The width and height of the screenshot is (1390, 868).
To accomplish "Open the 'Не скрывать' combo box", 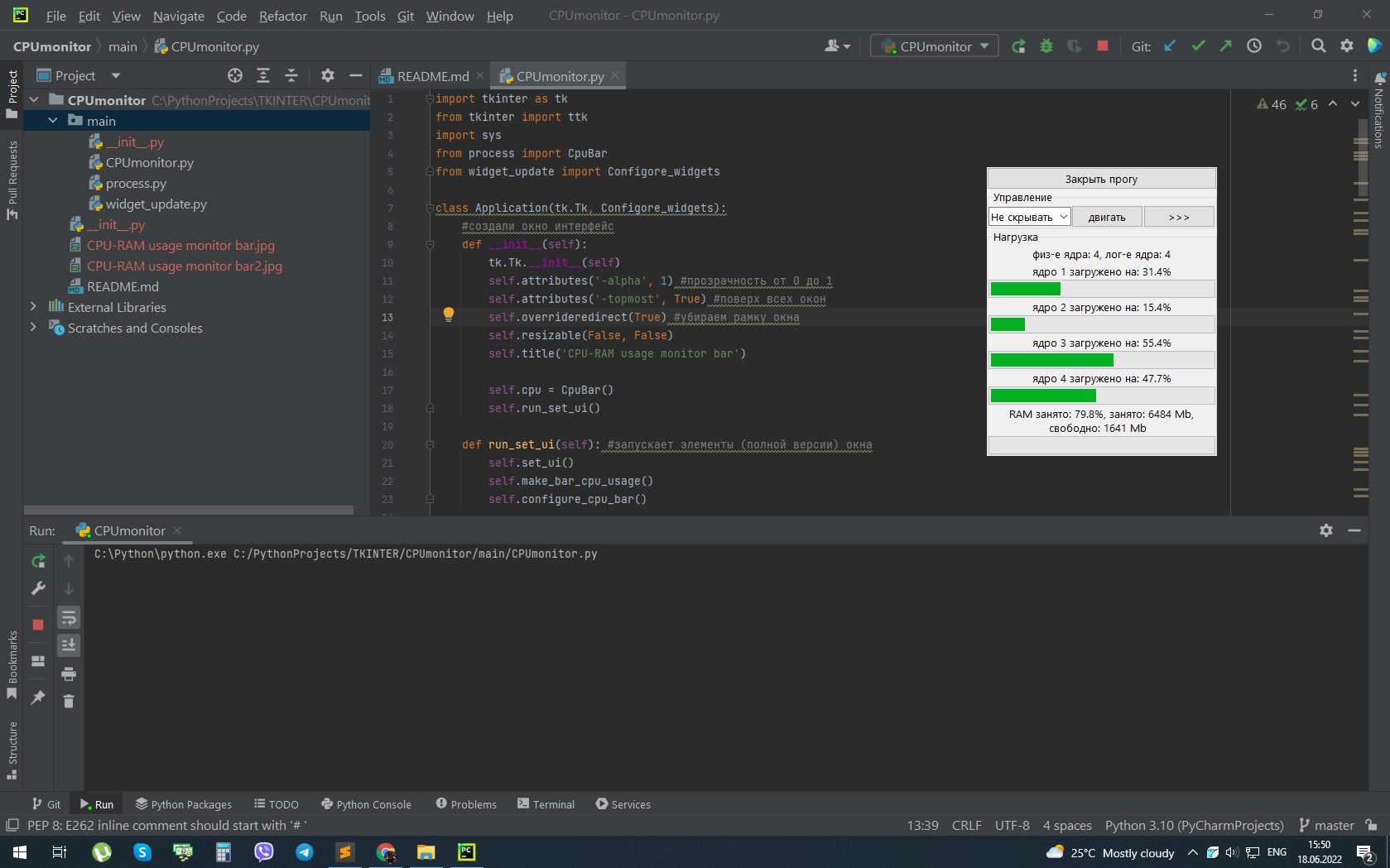I will (1030, 217).
